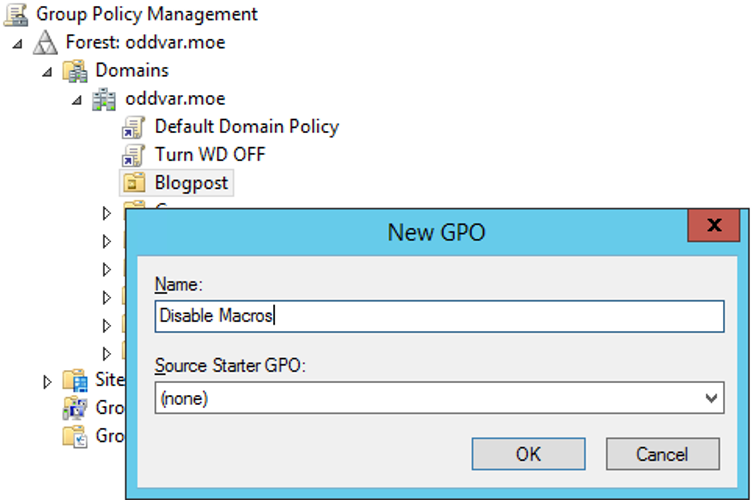756x502 pixels.
Task: Click the Group Policy Management root icon
Action: [16, 14]
